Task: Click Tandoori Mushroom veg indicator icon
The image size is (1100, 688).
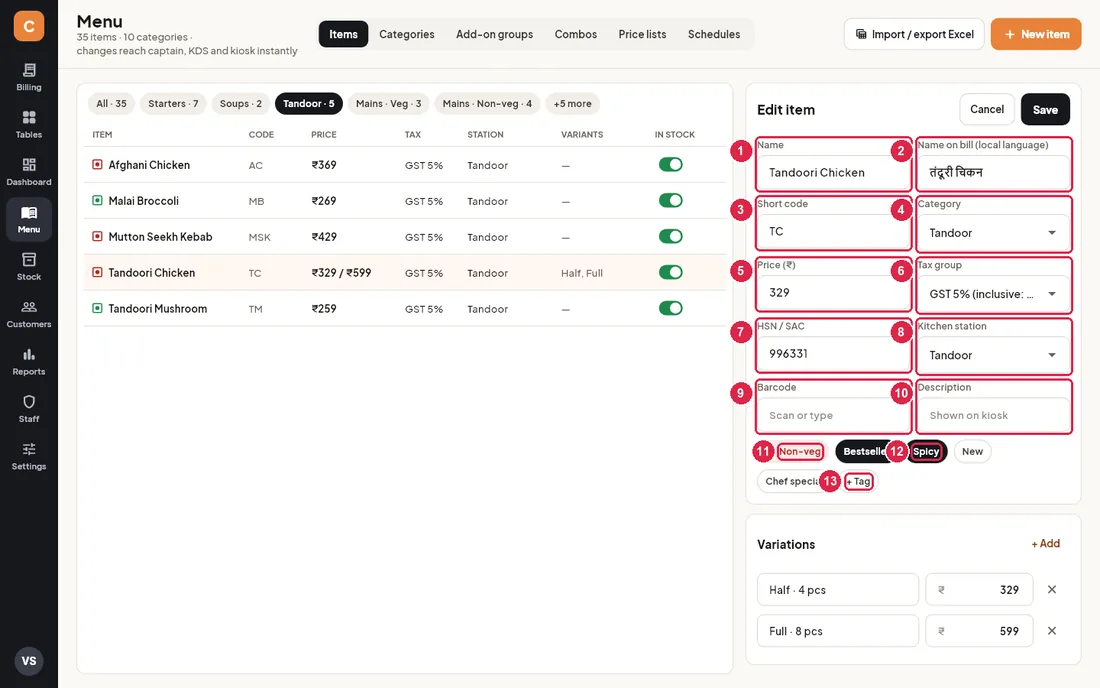Action: (98, 309)
